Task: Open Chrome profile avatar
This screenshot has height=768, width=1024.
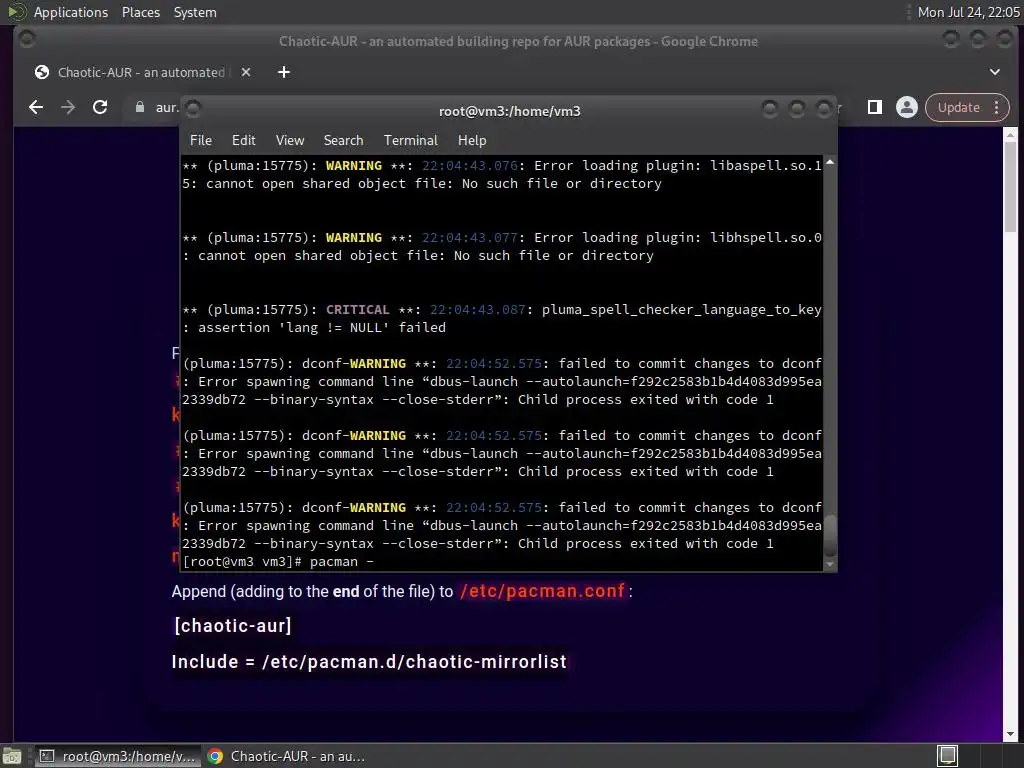Action: 906,107
